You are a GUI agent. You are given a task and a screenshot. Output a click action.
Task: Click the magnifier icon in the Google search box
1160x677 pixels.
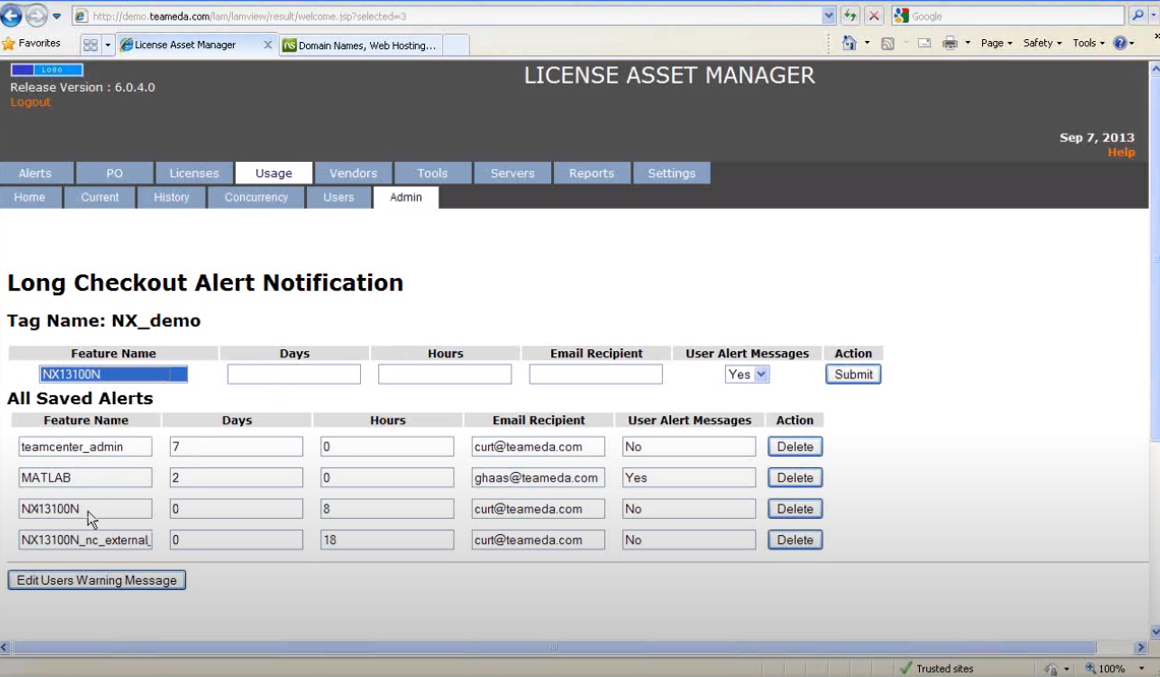coord(1140,16)
